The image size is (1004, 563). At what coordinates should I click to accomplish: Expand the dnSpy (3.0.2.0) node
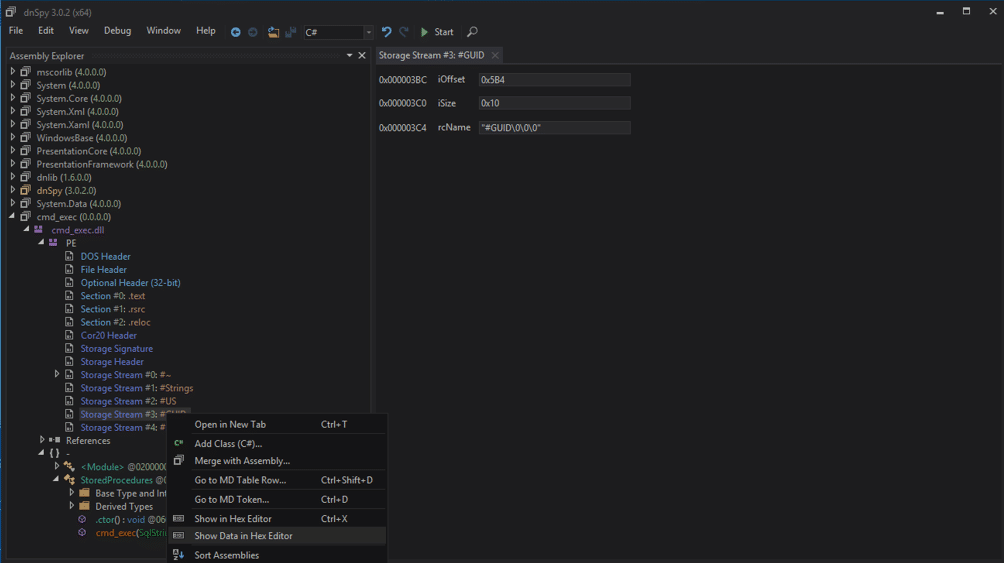[x=13, y=190]
